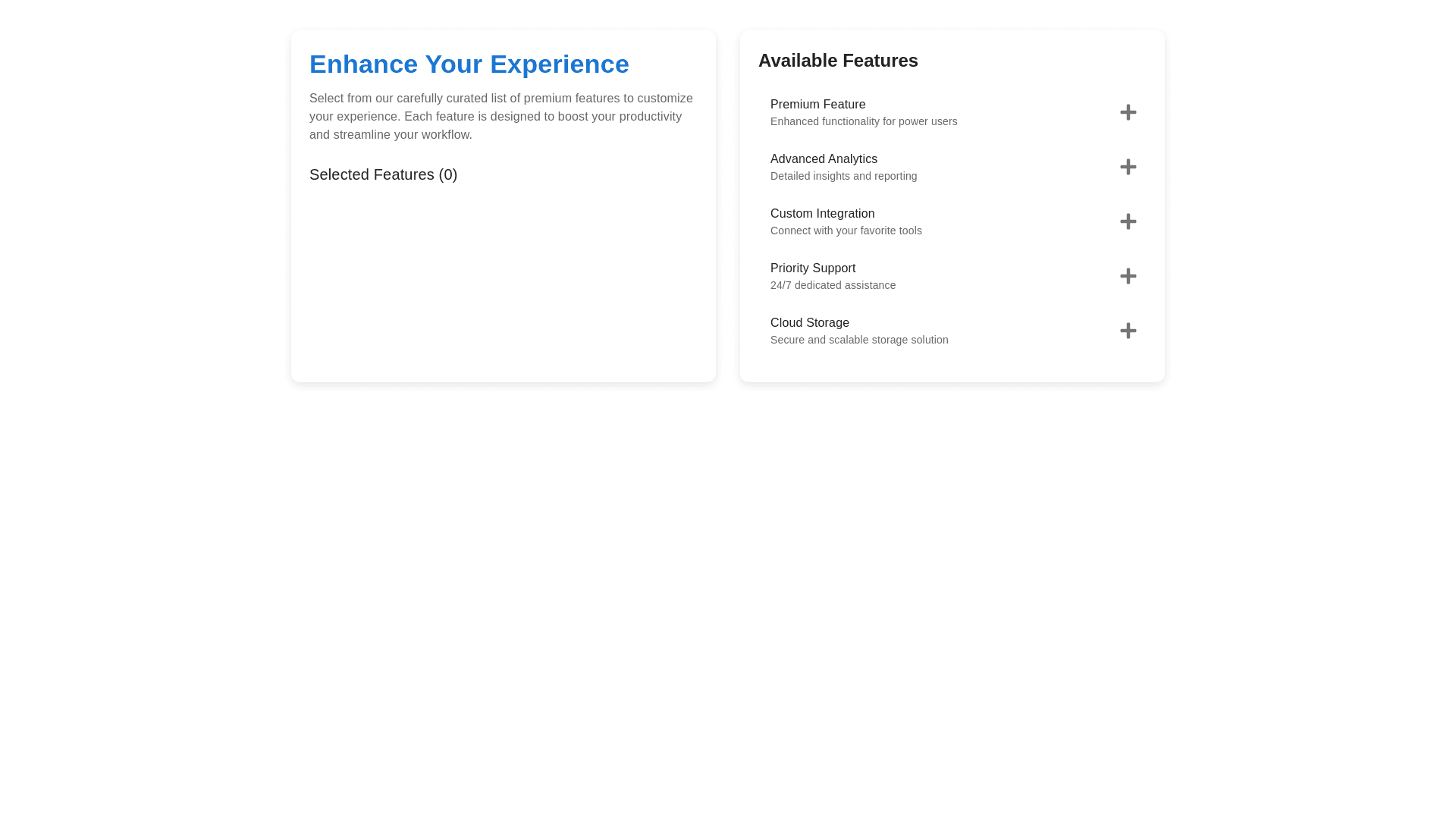Add Cloud Storage using plus icon

pos(1128,331)
